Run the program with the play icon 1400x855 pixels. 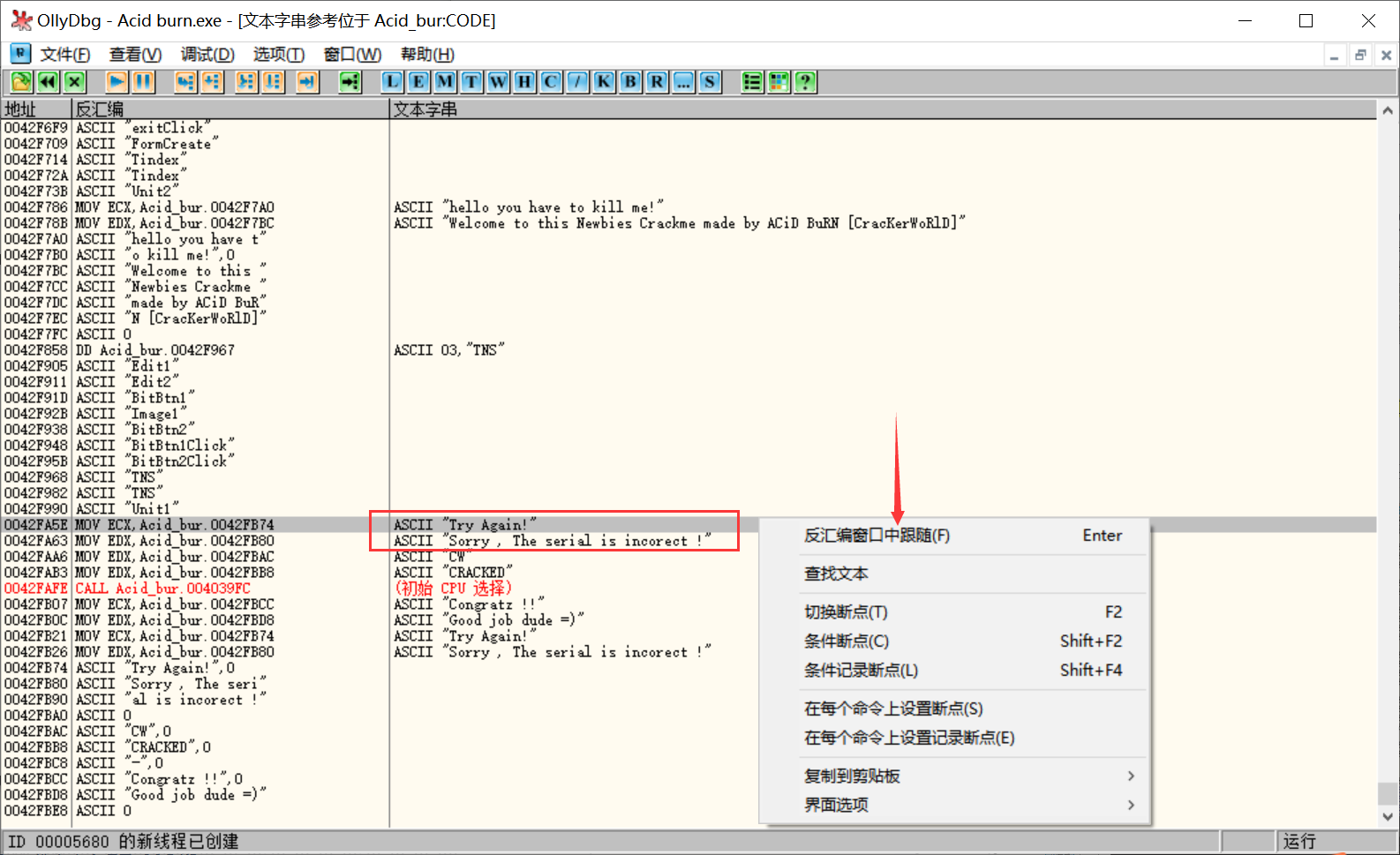tap(117, 82)
